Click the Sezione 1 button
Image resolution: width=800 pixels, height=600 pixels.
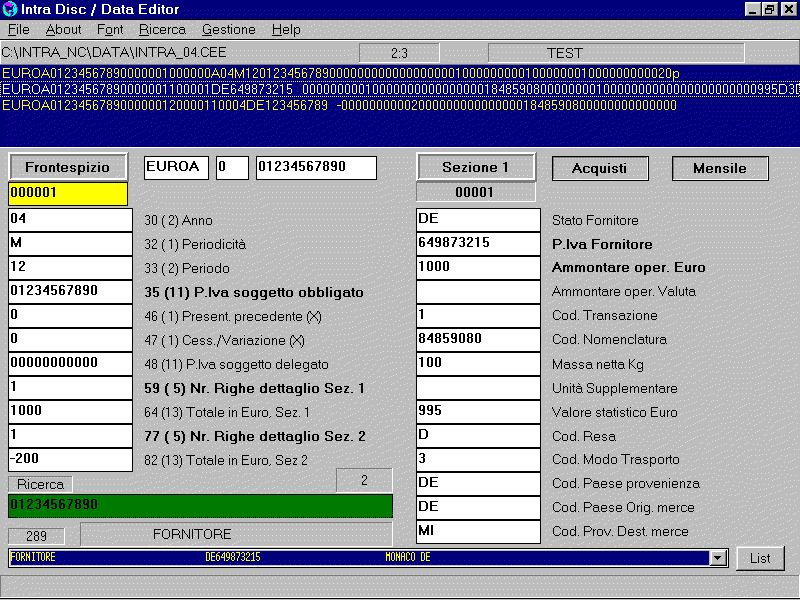pyautogui.click(x=476, y=167)
